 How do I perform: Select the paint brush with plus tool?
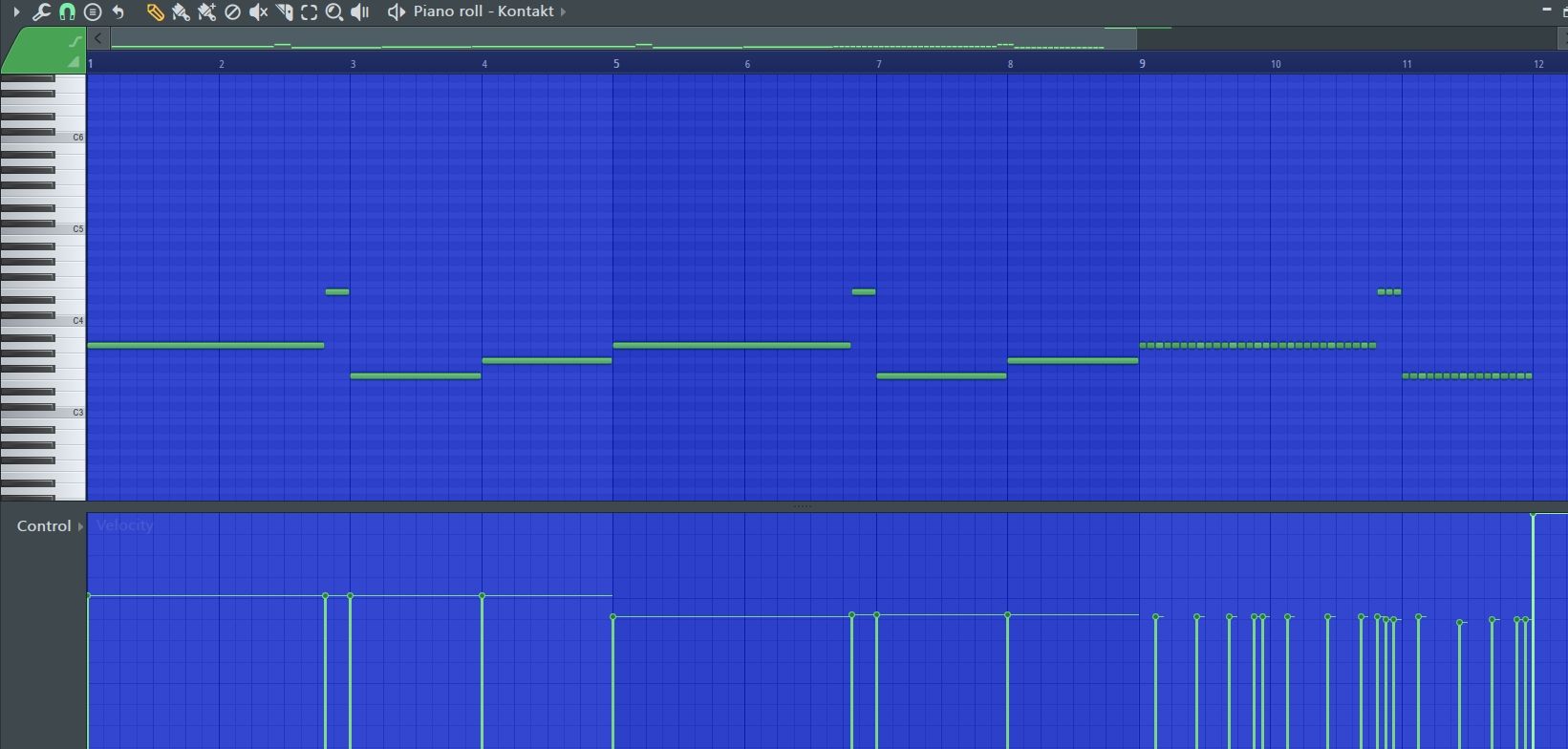(206, 12)
